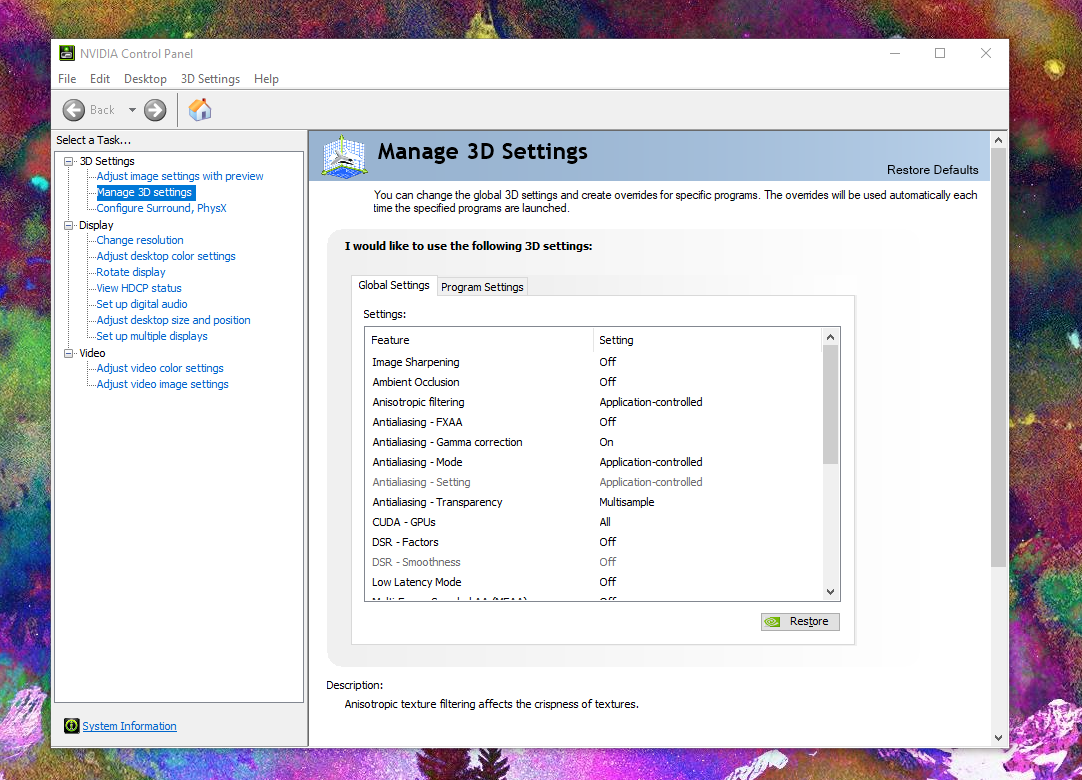Image resolution: width=1082 pixels, height=780 pixels.
Task: Open View HDCP status
Action: pyautogui.click(x=139, y=288)
